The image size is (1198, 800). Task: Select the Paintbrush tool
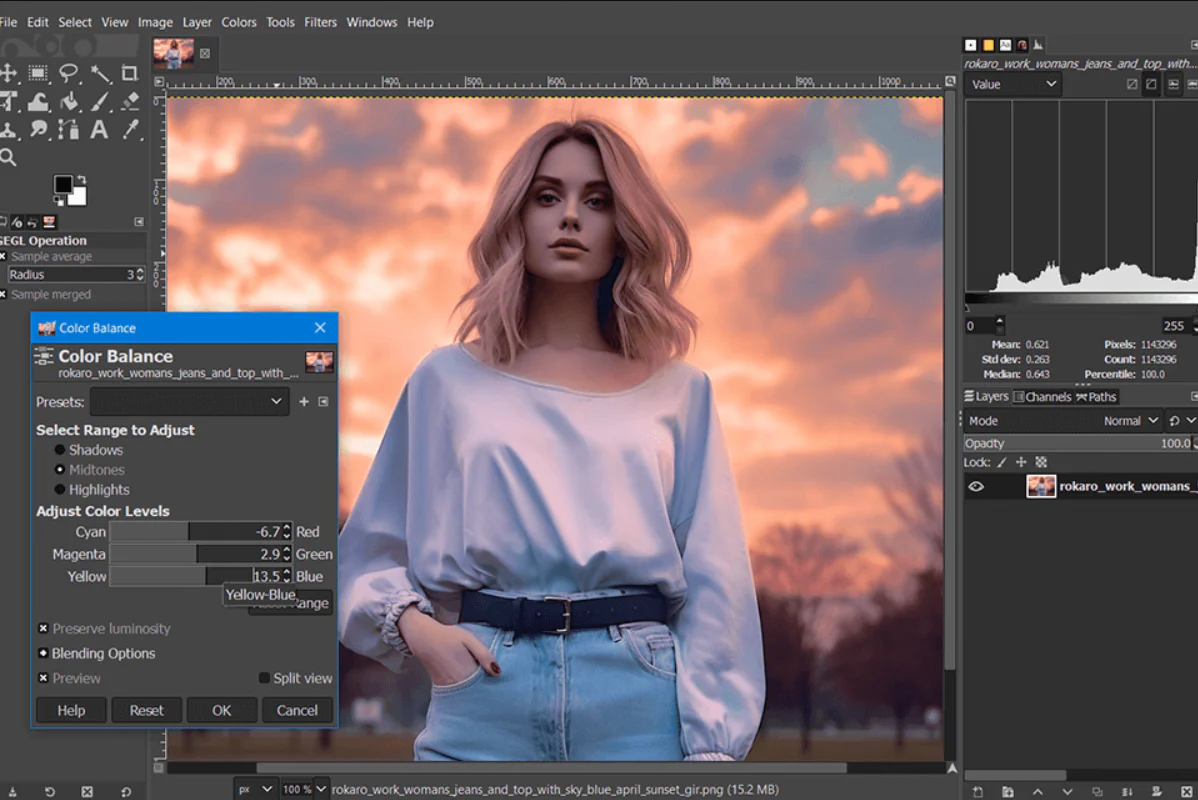tap(98, 101)
